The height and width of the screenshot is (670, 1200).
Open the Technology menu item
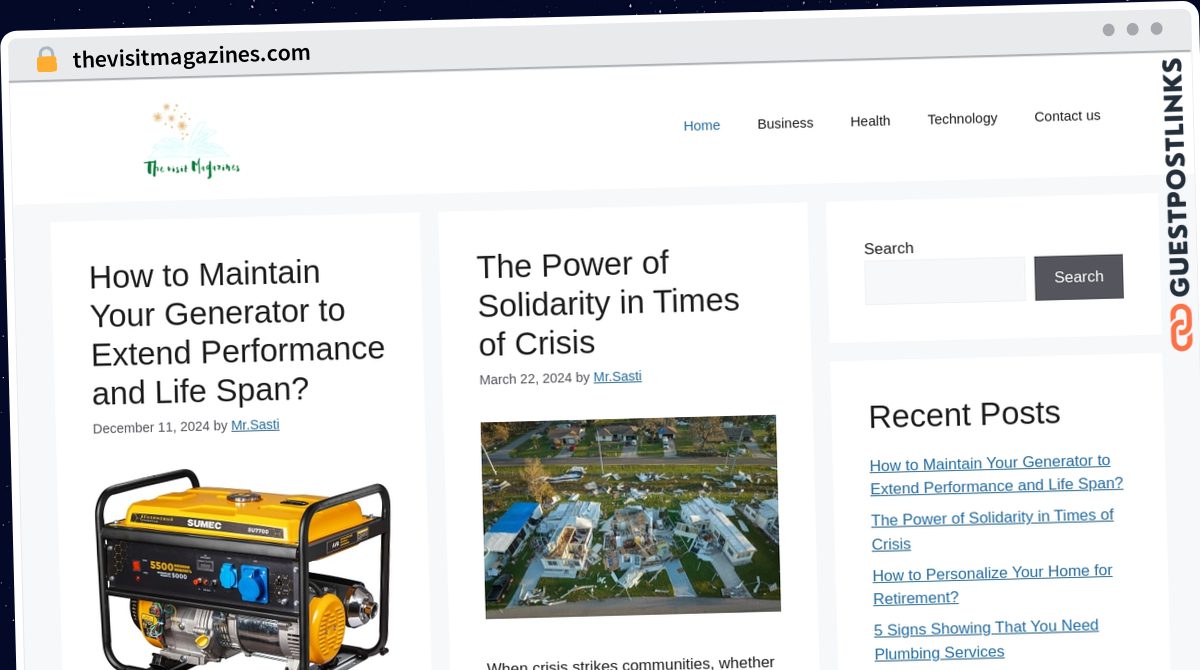click(x=962, y=119)
